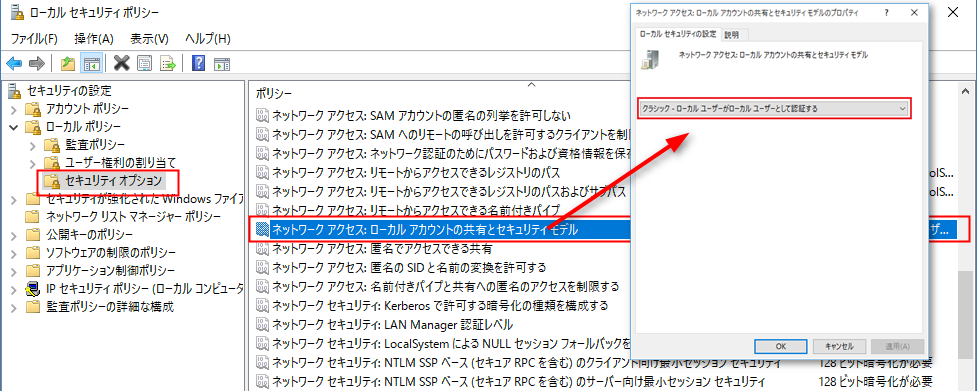This screenshot has width=977, height=391.
Task: Click the blue Help question mark icon
Action: [x=199, y=63]
